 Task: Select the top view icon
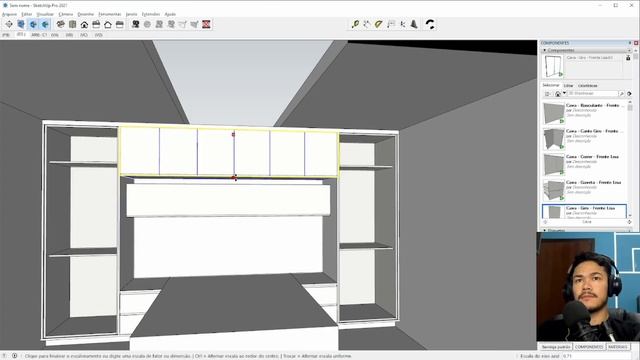point(72,24)
